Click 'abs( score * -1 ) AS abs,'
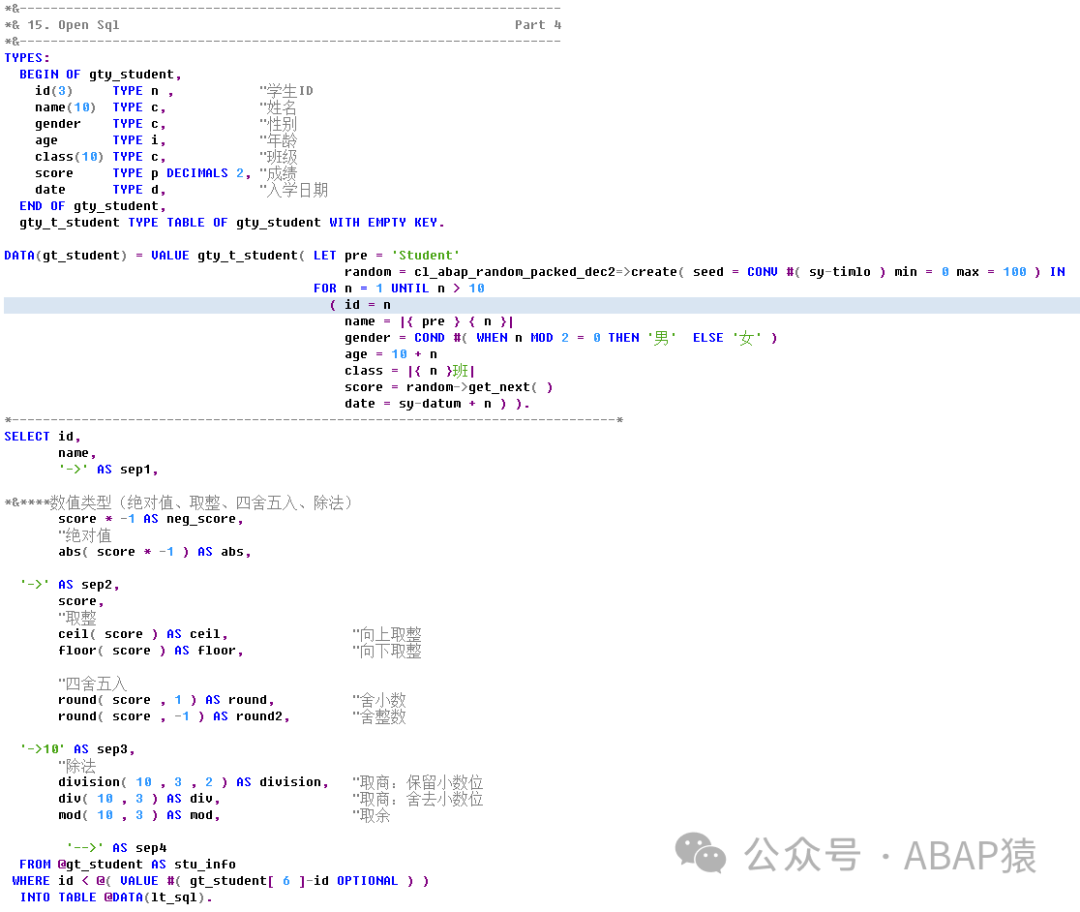This screenshot has width=1080, height=912. (154, 552)
